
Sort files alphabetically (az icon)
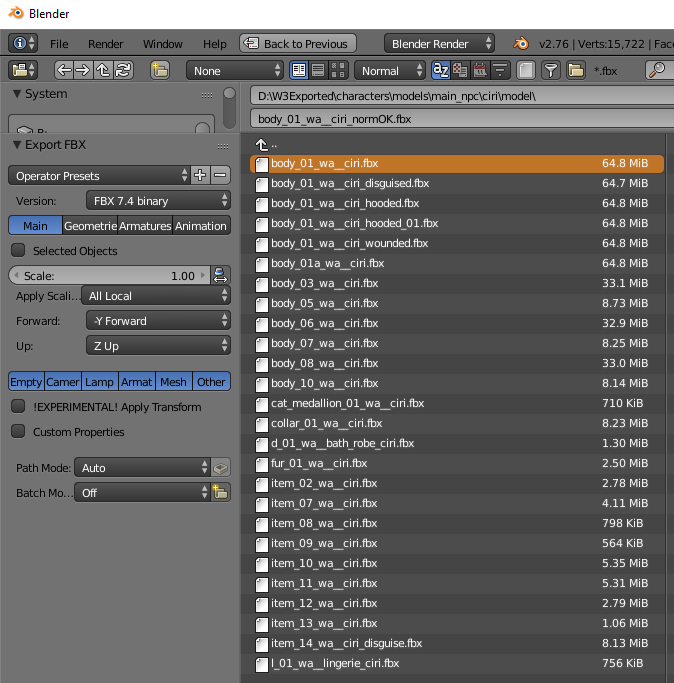pos(440,70)
